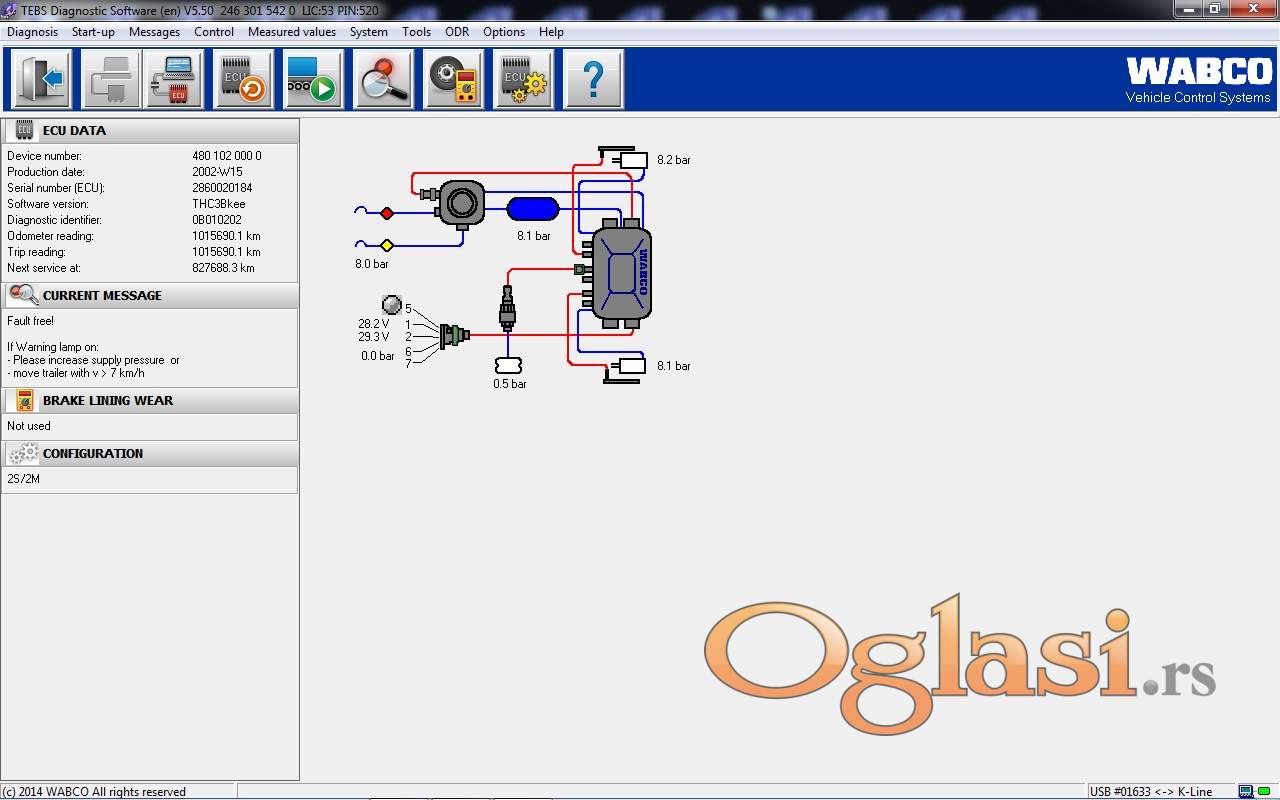Click the CURRENT MESSAGE magnifier icon
The width and height of the screenshot is (1280, 800).
point(23,294)
